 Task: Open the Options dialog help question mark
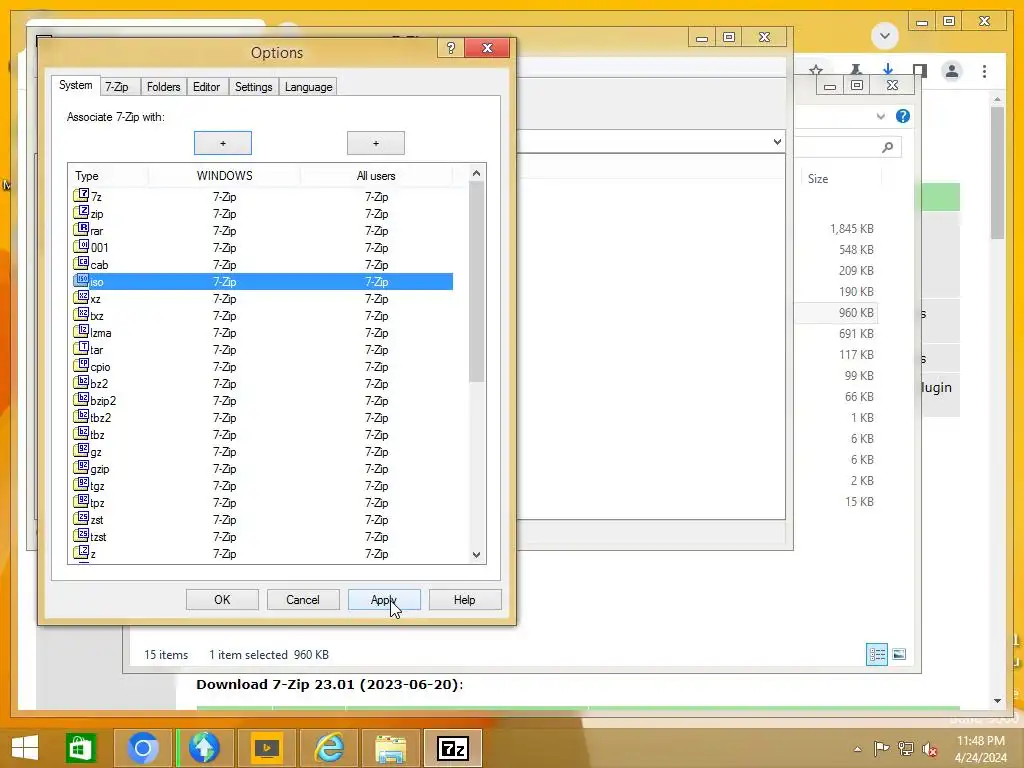(451, 48)
